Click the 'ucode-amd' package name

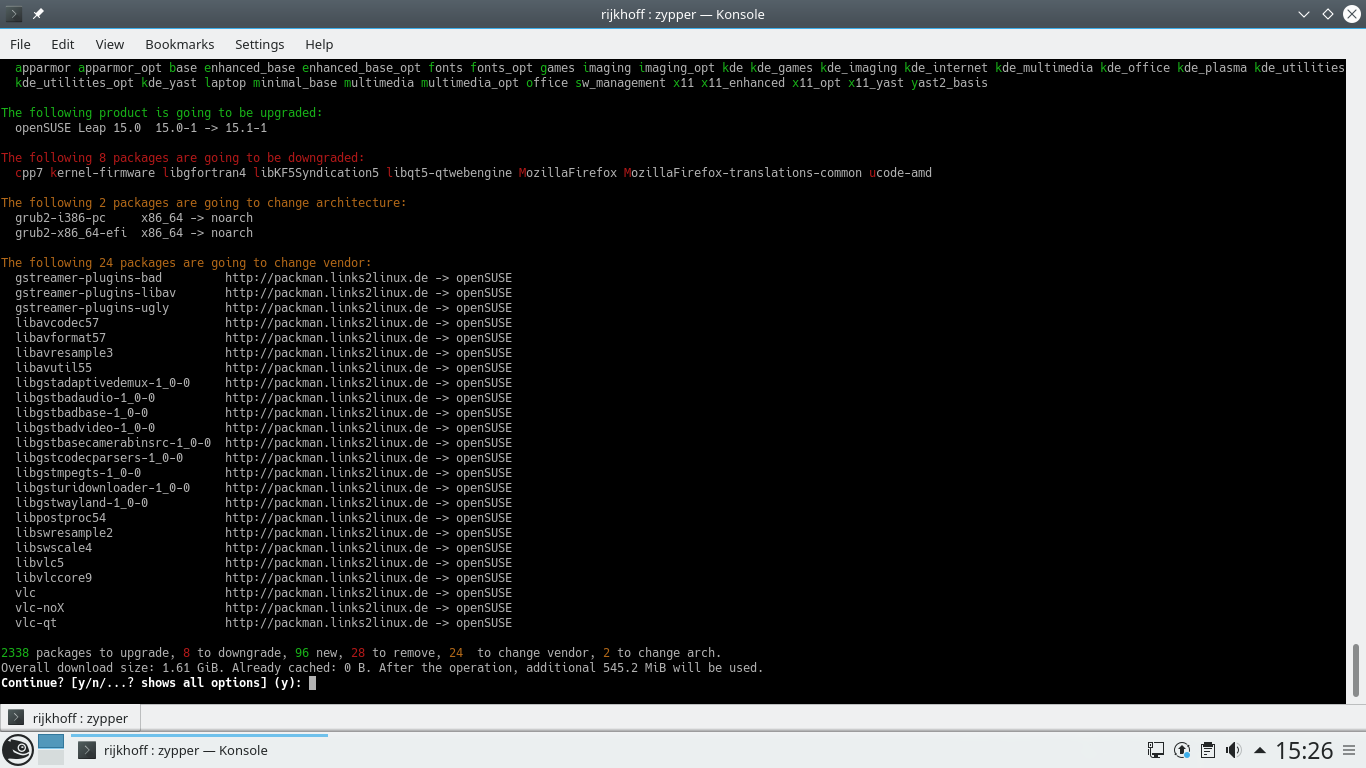pyautogui.click(x=901, y=173)
